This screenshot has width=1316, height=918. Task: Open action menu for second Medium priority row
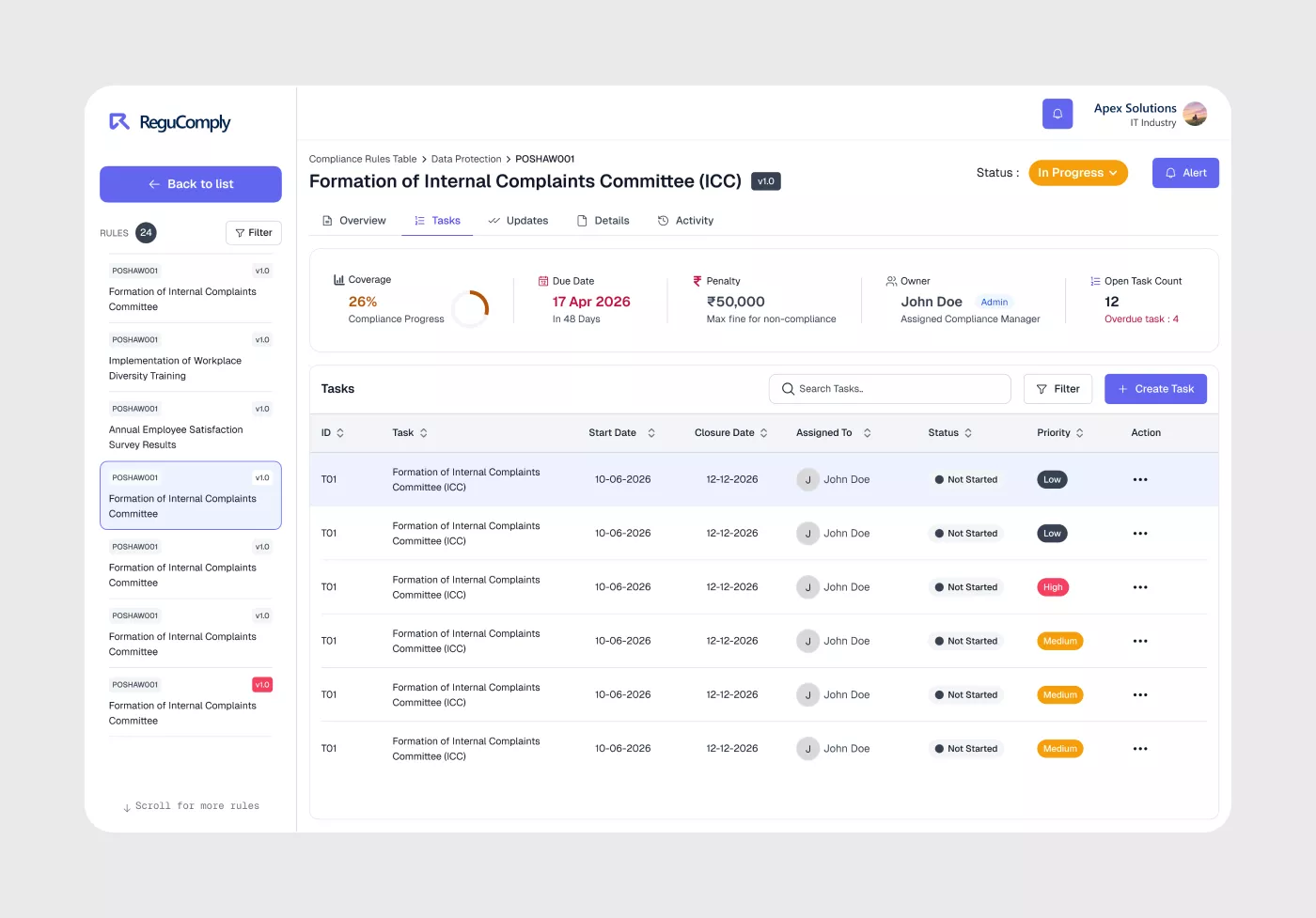point(1140,695)
